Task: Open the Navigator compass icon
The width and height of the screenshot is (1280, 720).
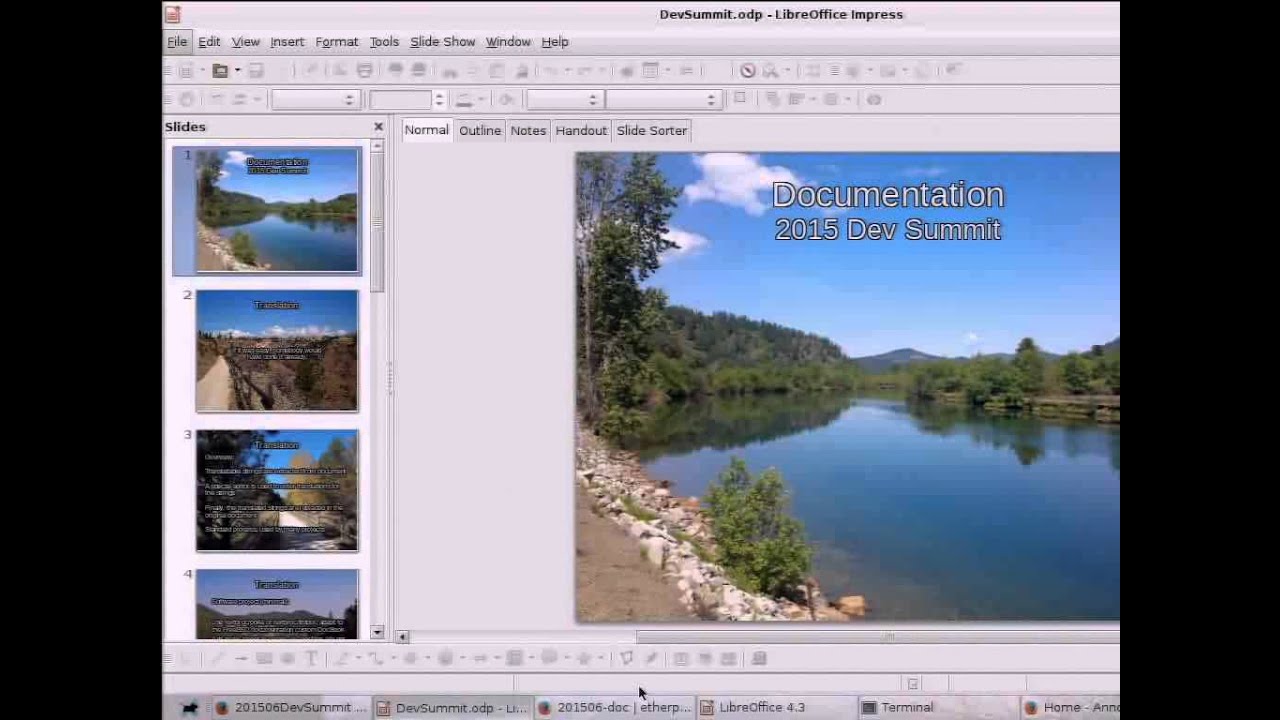Action: pos(747,70)
